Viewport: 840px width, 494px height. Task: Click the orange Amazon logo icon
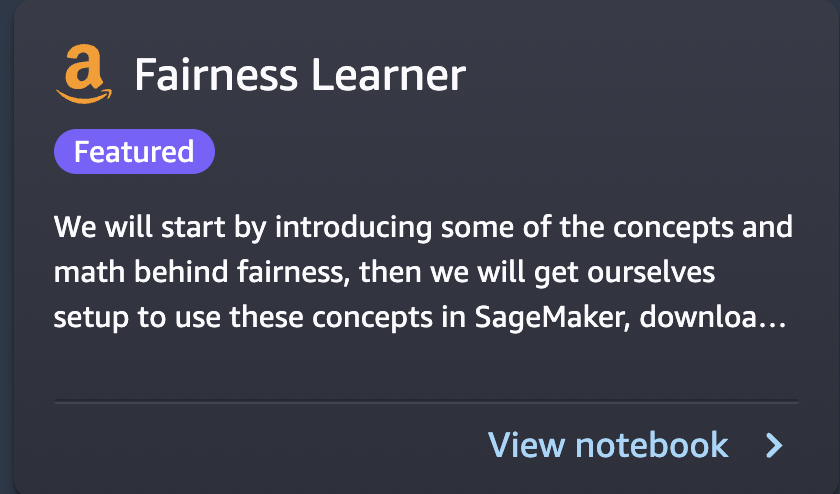point(84,74)
